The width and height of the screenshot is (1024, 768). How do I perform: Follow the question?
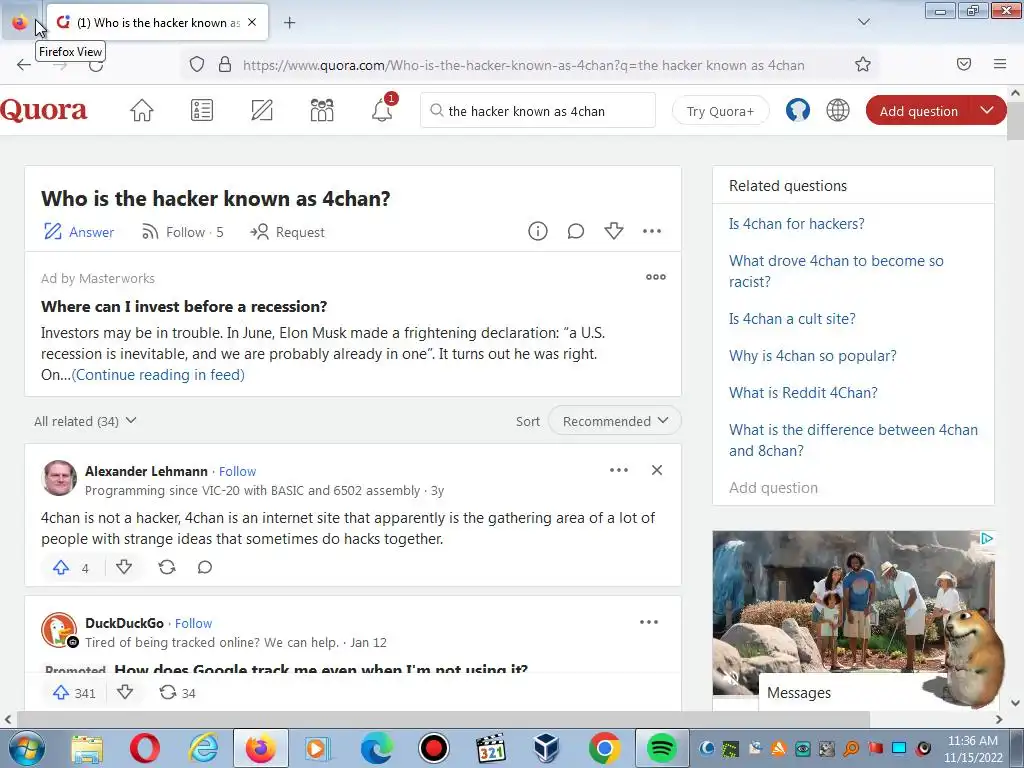[182, 232]
